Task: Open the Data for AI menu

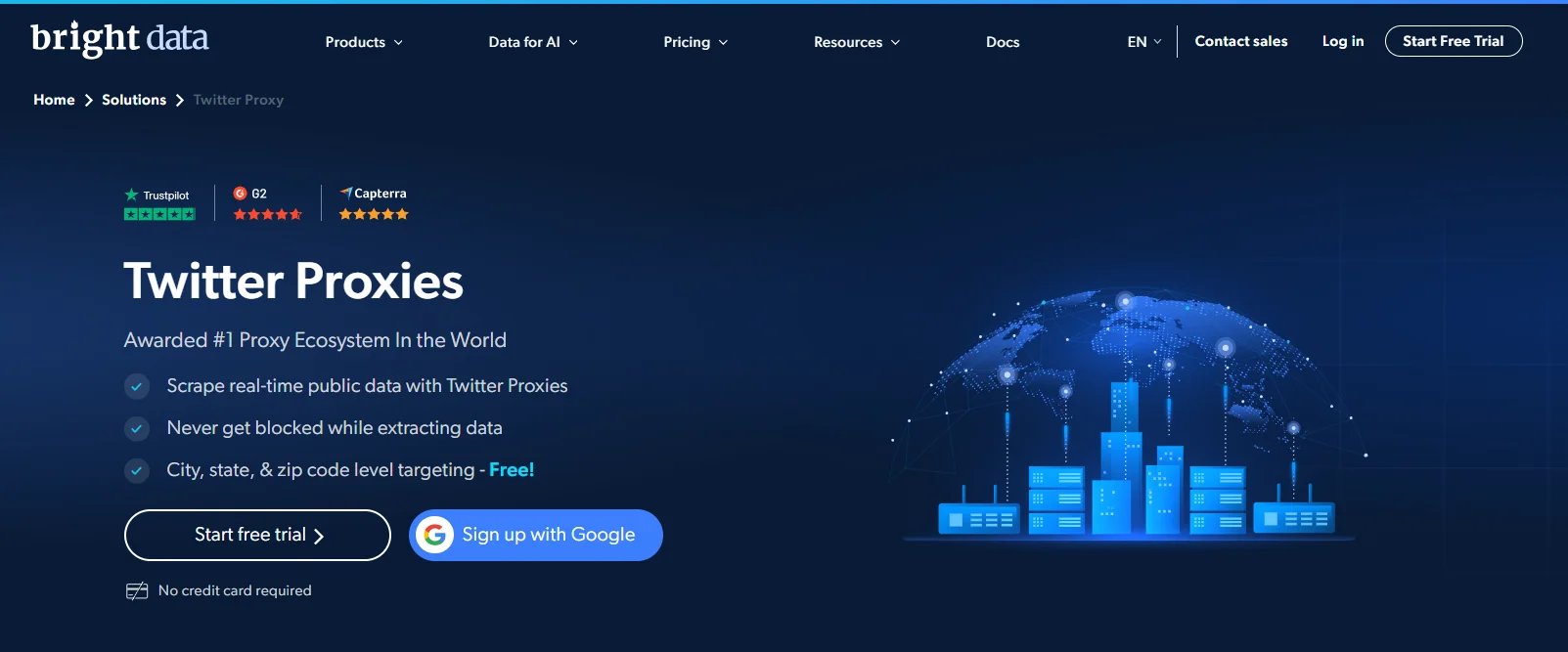Action: coord(533,42)
